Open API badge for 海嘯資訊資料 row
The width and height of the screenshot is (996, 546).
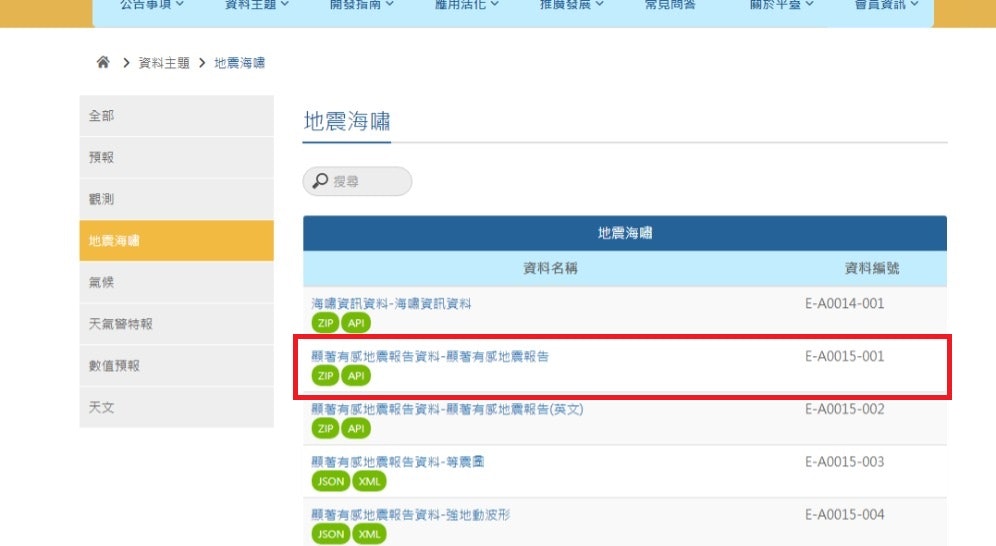point(356,323)
